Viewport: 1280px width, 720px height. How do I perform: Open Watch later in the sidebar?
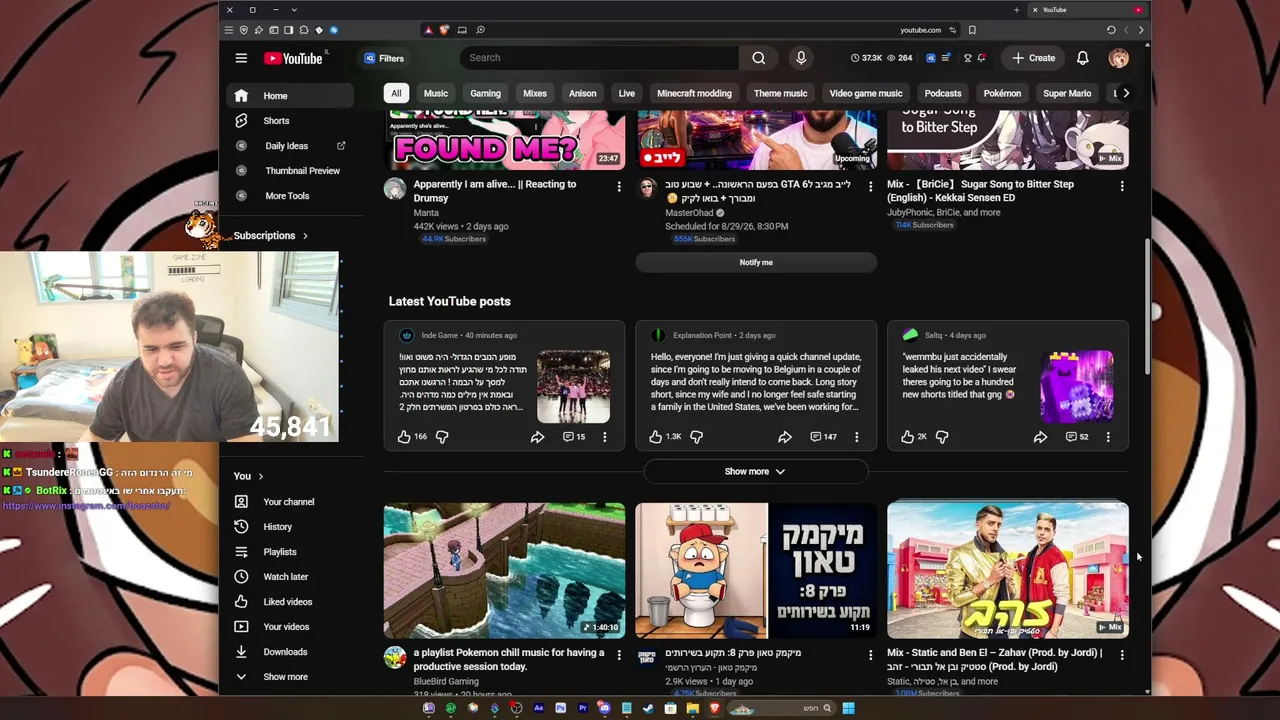point(290,577)
